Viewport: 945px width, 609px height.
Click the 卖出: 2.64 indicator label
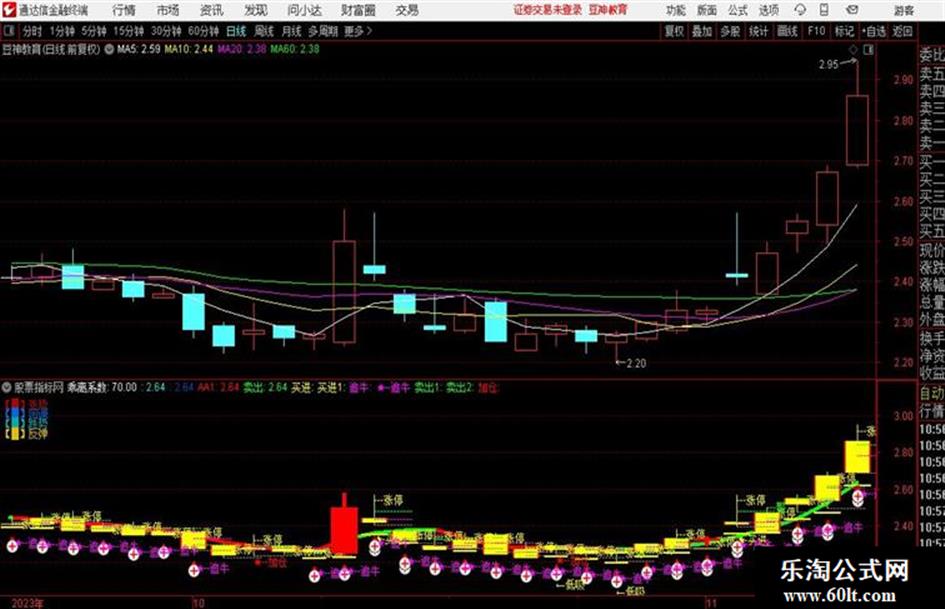[265, 387]
